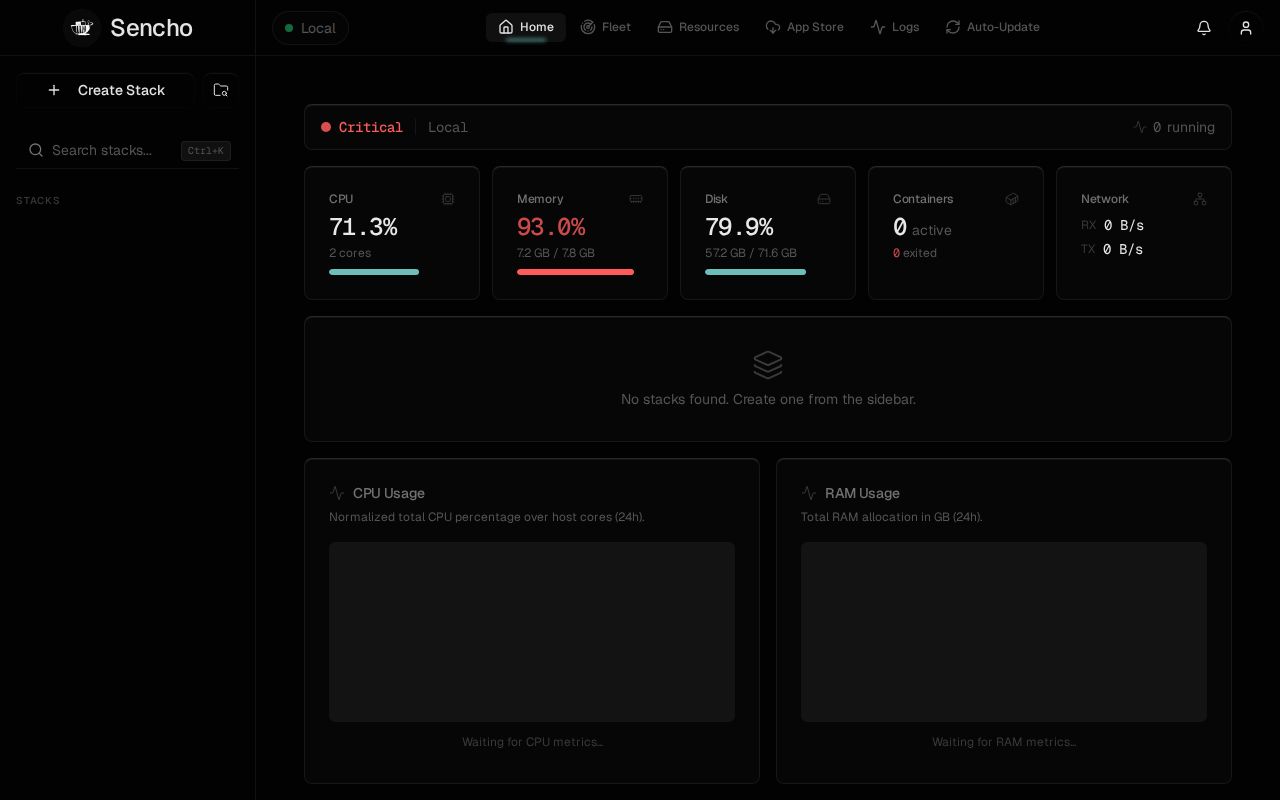This screenshot has width=1280, height=800.
Task: Click the 0 exited containers text
Action: pyautogui.click(x=915, y=253)
